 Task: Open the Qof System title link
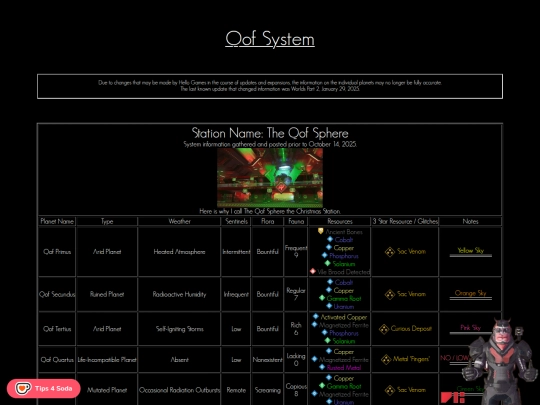click(270, 39)
